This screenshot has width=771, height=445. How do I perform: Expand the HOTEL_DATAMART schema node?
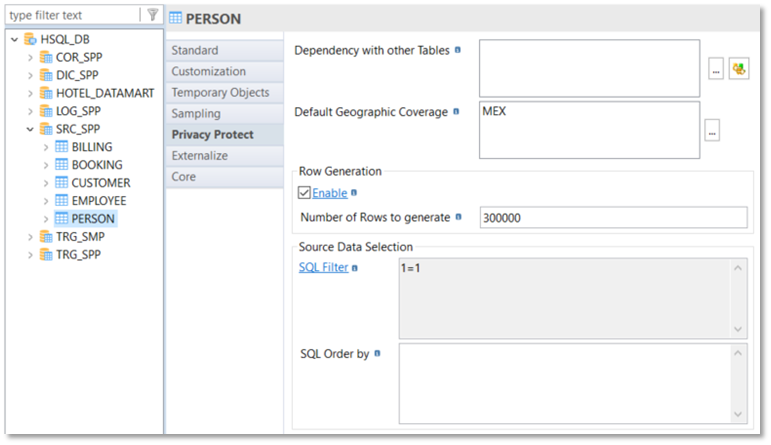(30, 93)
